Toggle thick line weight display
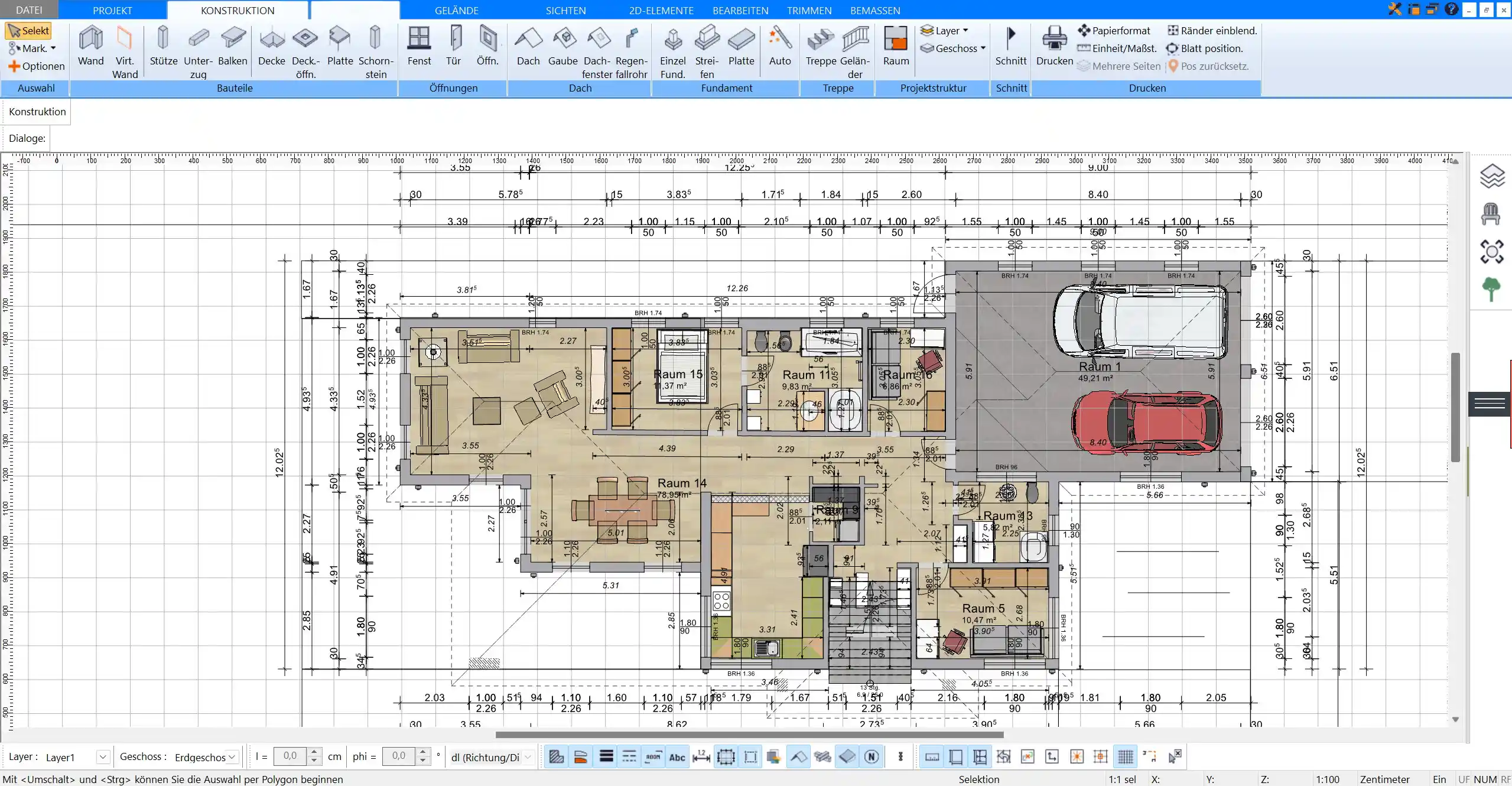Image resolution: width=1512 pixels, height=786 pixels. point(606,756)
